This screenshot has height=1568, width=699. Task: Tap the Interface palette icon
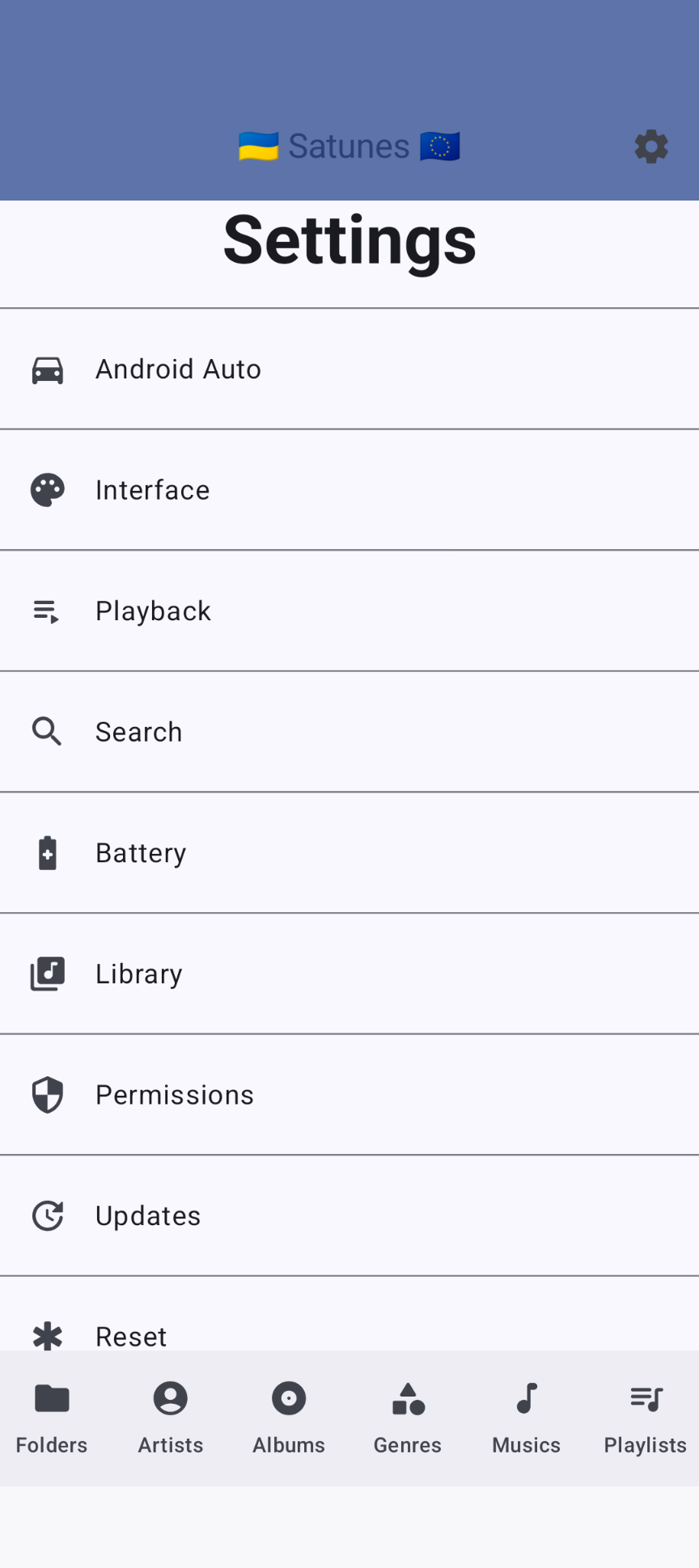tap(48, 490)
